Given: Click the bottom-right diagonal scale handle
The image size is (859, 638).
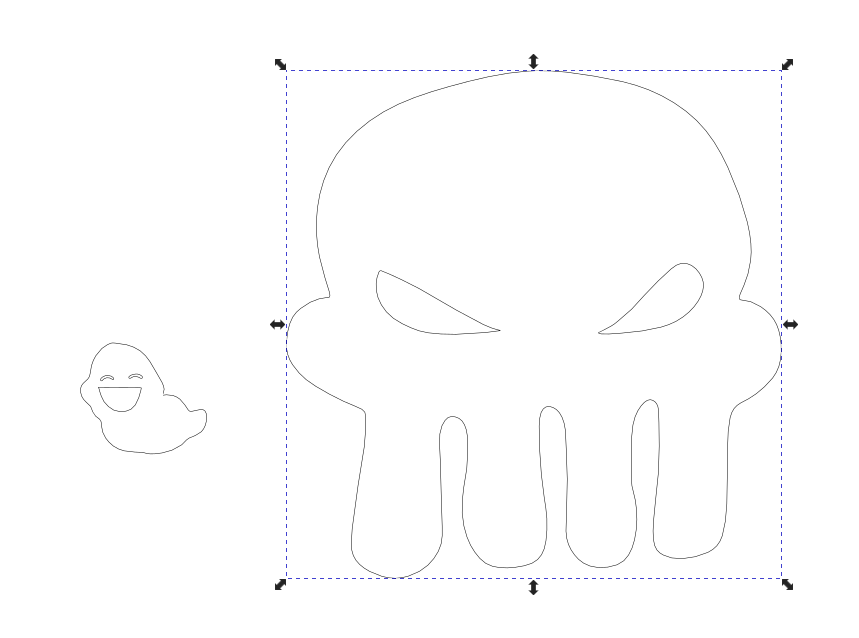Looking at the screenshot, I should pos(788,584).
